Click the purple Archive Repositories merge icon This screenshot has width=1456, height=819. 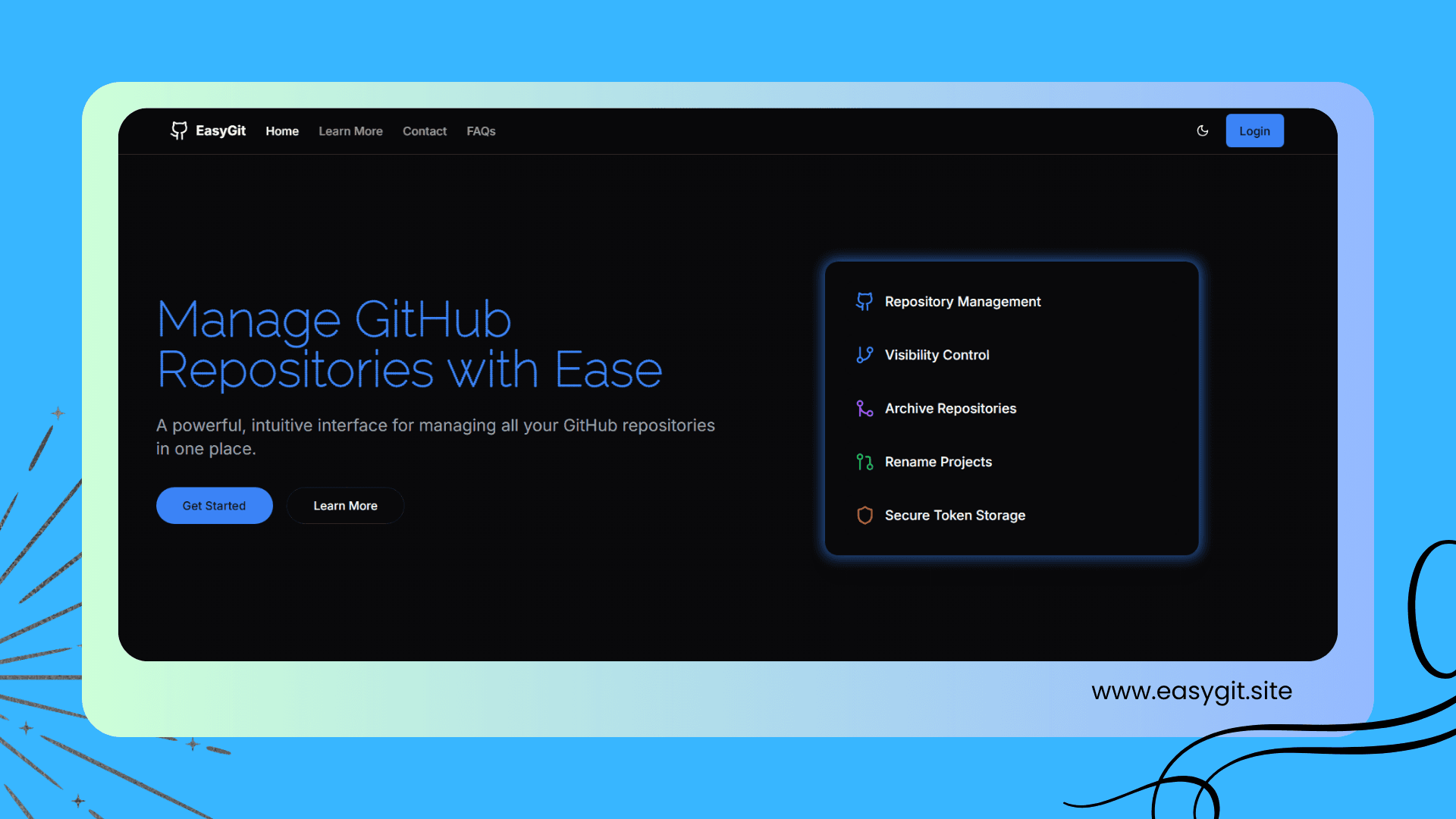click(x=864, y=409)
